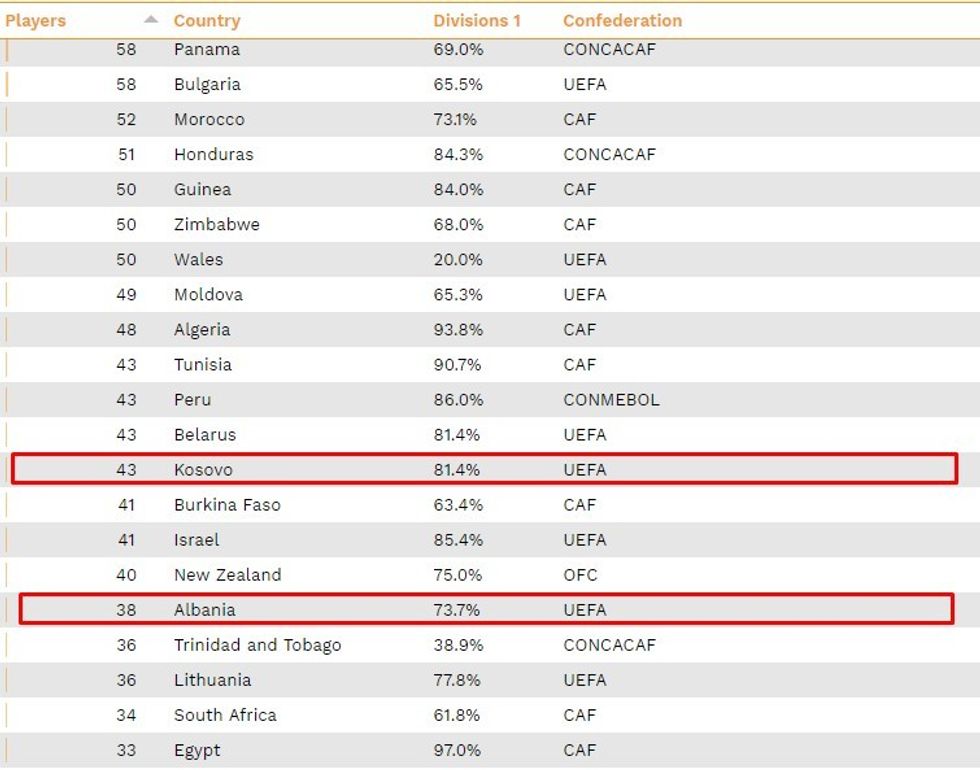
Task: Click the Trinidad and Tobago entry
Action: click(258, 644)
